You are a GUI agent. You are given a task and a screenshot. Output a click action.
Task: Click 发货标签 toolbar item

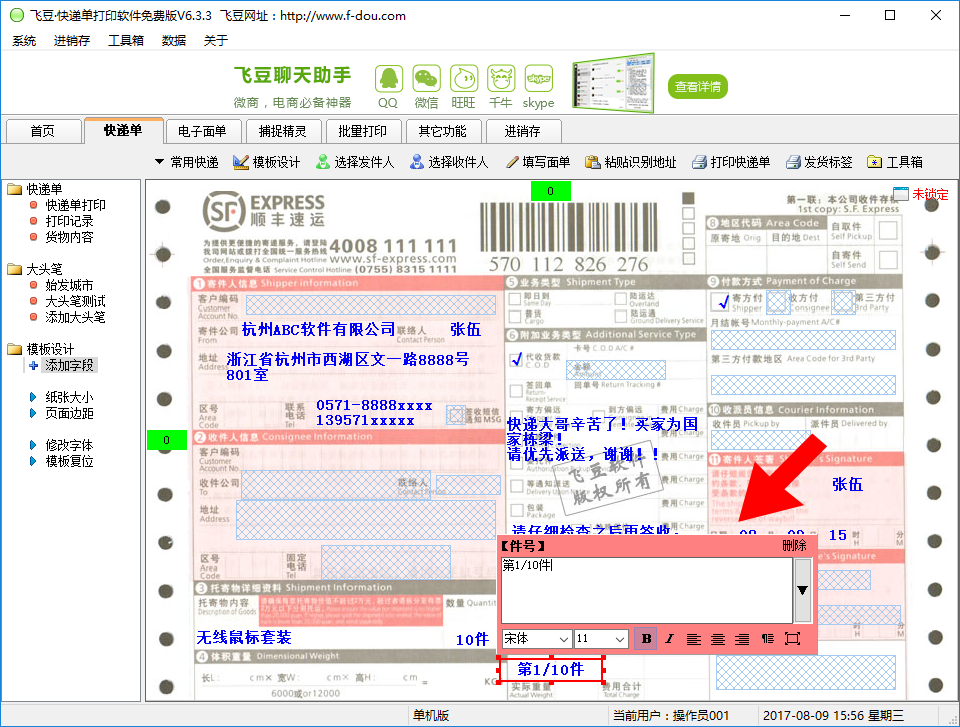pyautogui.click(x=819, y=162)
